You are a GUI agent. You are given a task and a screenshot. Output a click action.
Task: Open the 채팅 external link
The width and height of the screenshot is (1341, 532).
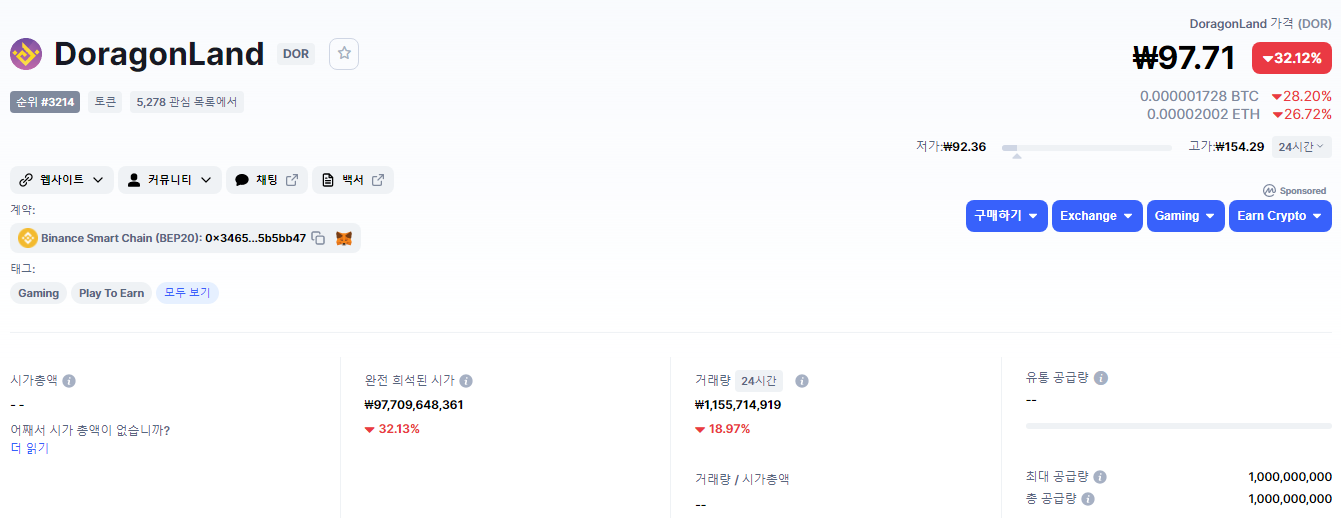(x=267, y=180)
